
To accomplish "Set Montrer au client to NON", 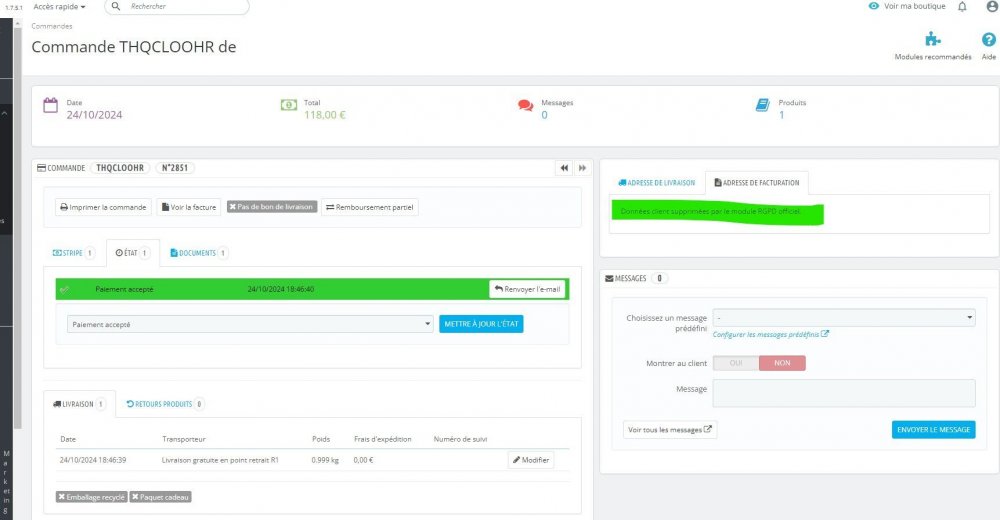I will (x=782, y=363).
